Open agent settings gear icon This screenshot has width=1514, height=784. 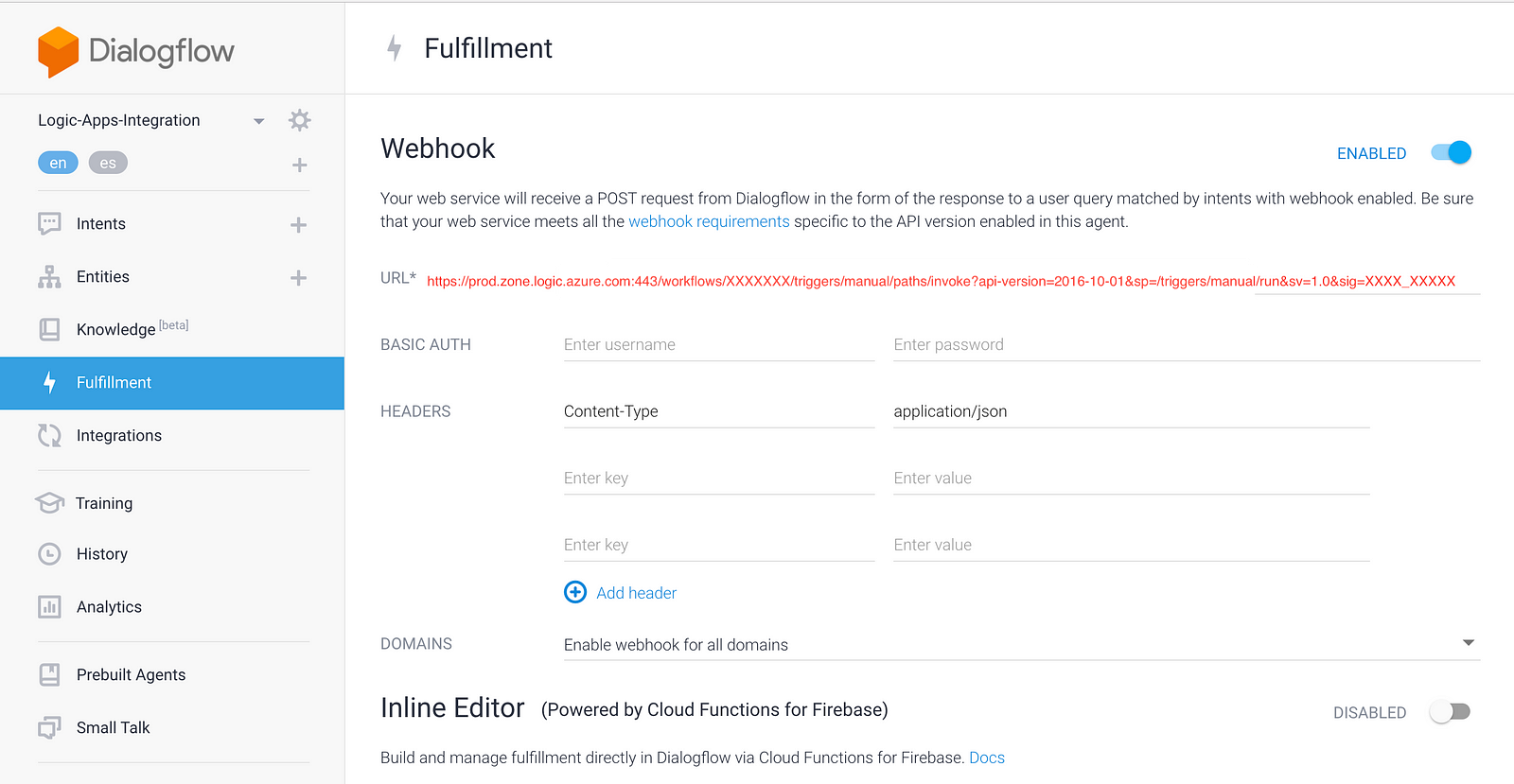click(299, 120)
